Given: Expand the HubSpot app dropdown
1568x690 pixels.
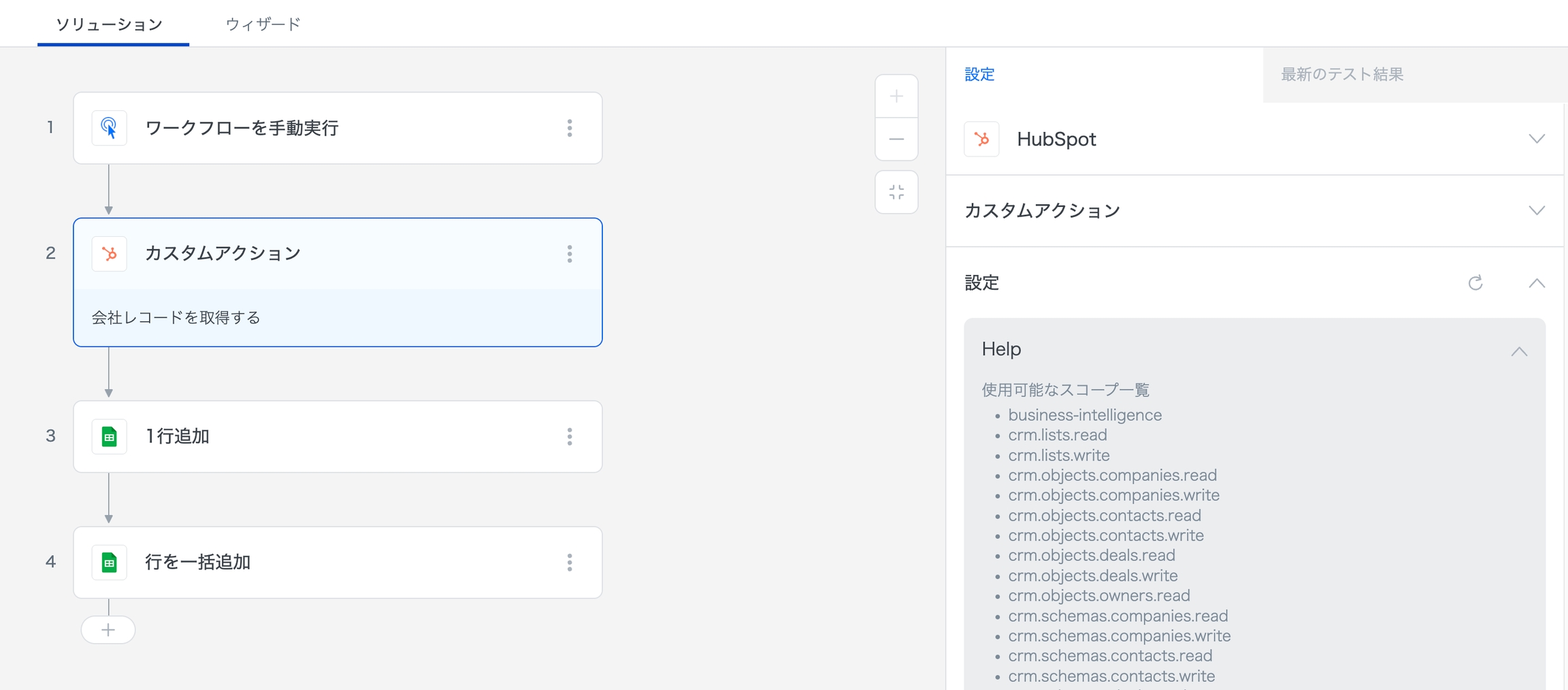Looking at the screenshot, I should [1536, 139].
